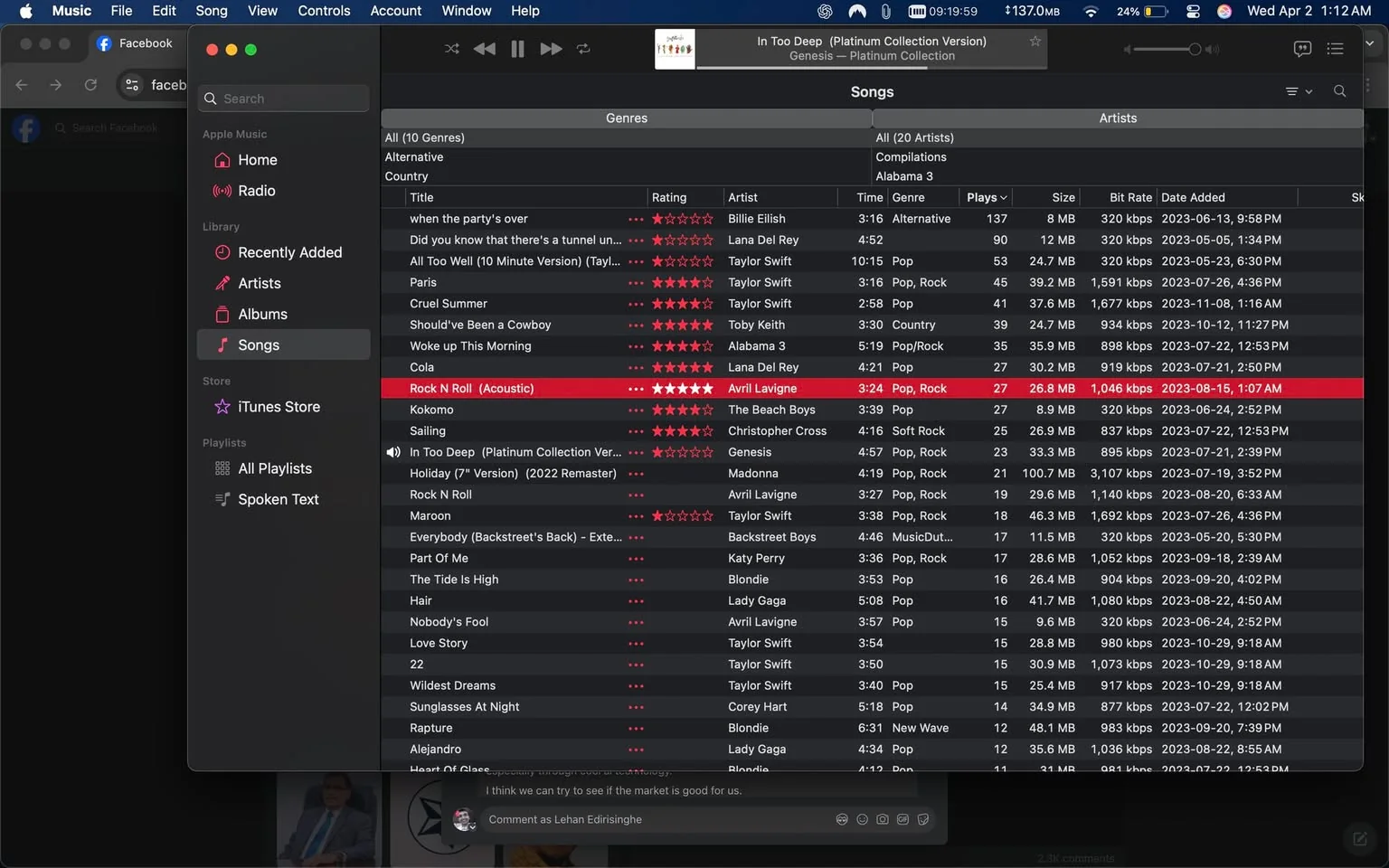Open Home in sidebar

[x=283, y=160]
